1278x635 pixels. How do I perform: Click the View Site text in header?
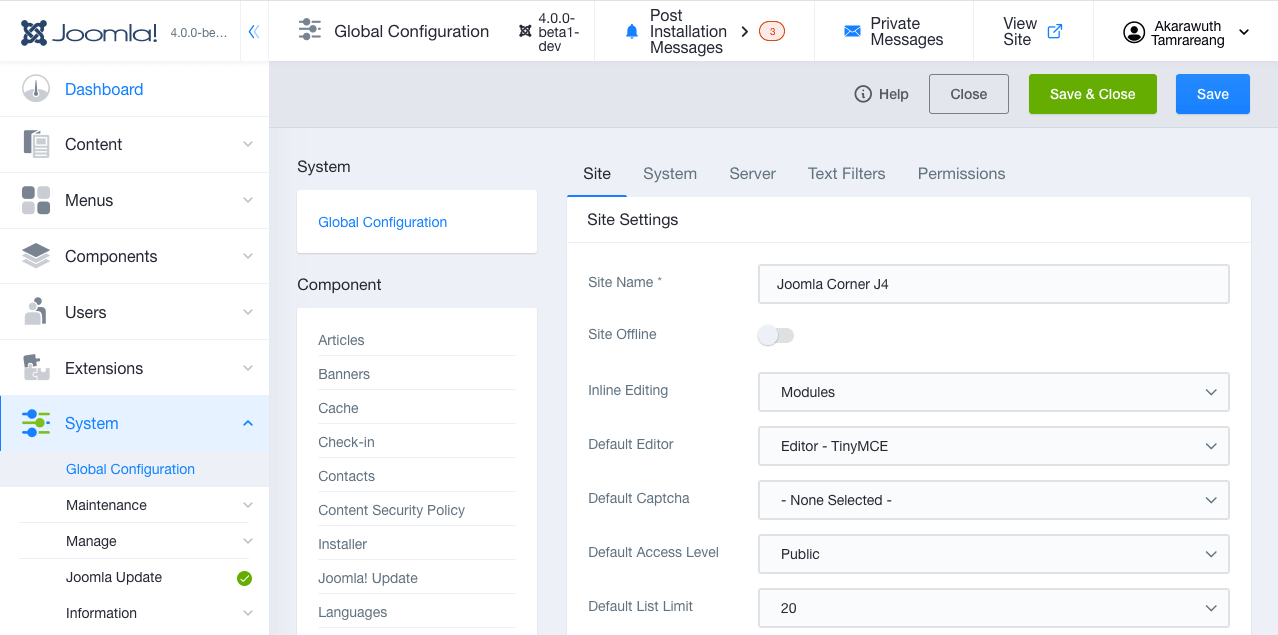pyautogui.click(x=1020, y=32)
